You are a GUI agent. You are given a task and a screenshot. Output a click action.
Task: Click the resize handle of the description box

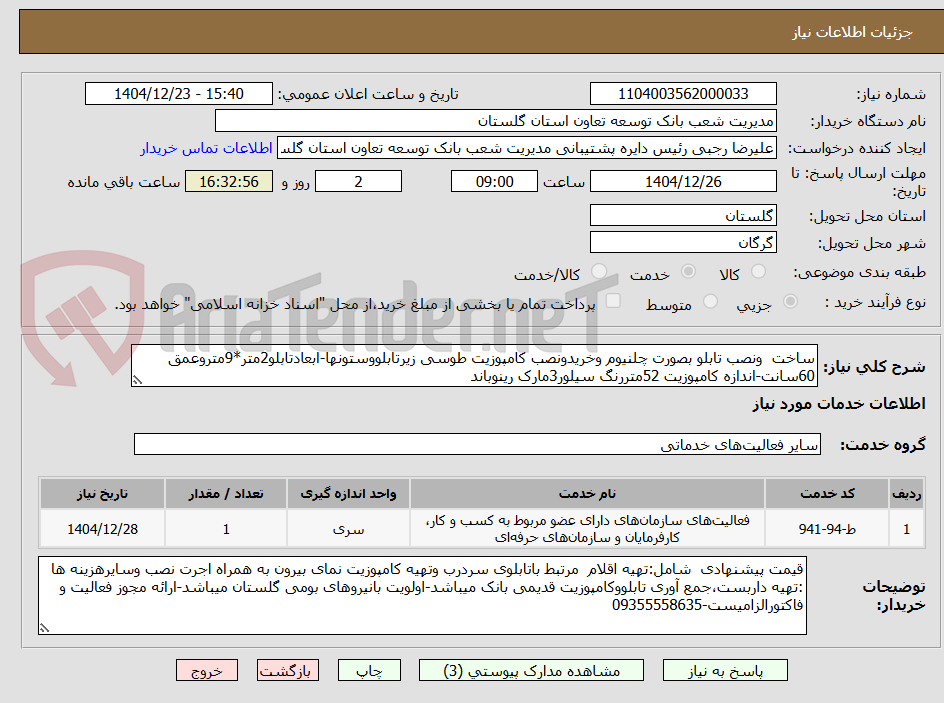tap(137, 380)
